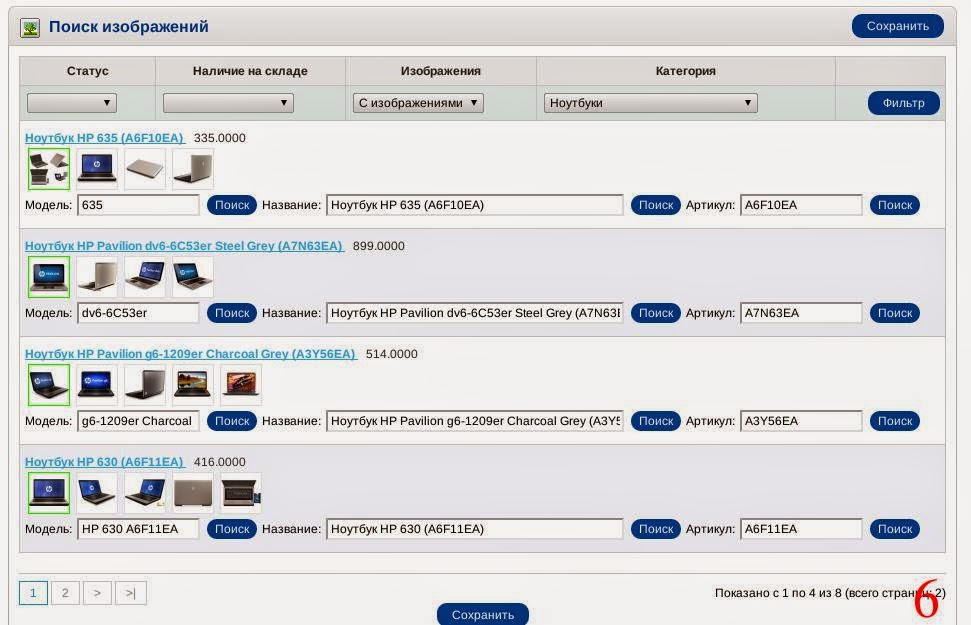The height and width of the screenshot is (625, 971).
Task: Click Артикул field containing A7N63EA
Action: [x=801, y=313]
